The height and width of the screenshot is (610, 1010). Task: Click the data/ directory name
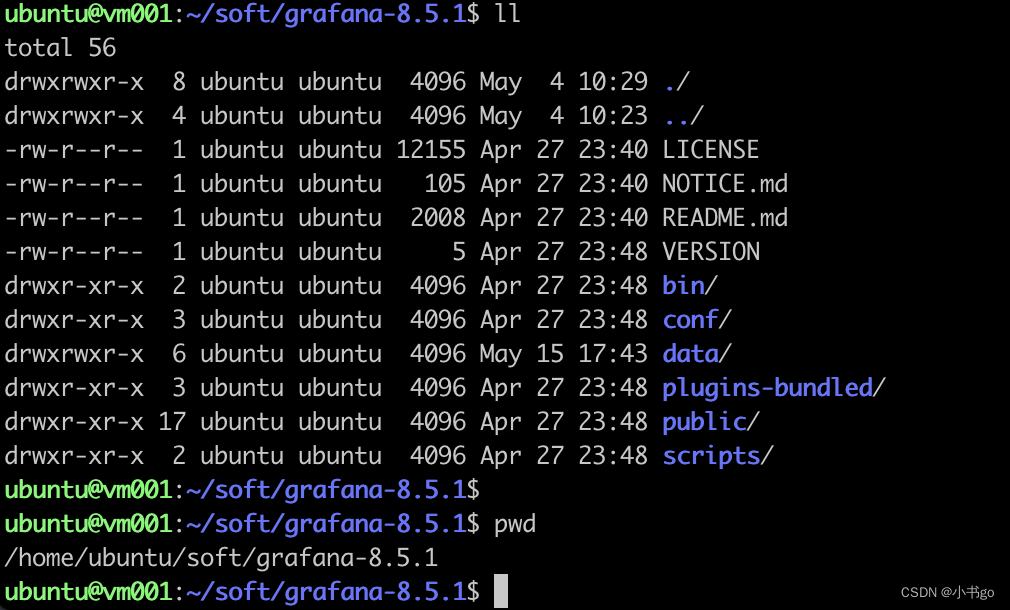point(696,354)
